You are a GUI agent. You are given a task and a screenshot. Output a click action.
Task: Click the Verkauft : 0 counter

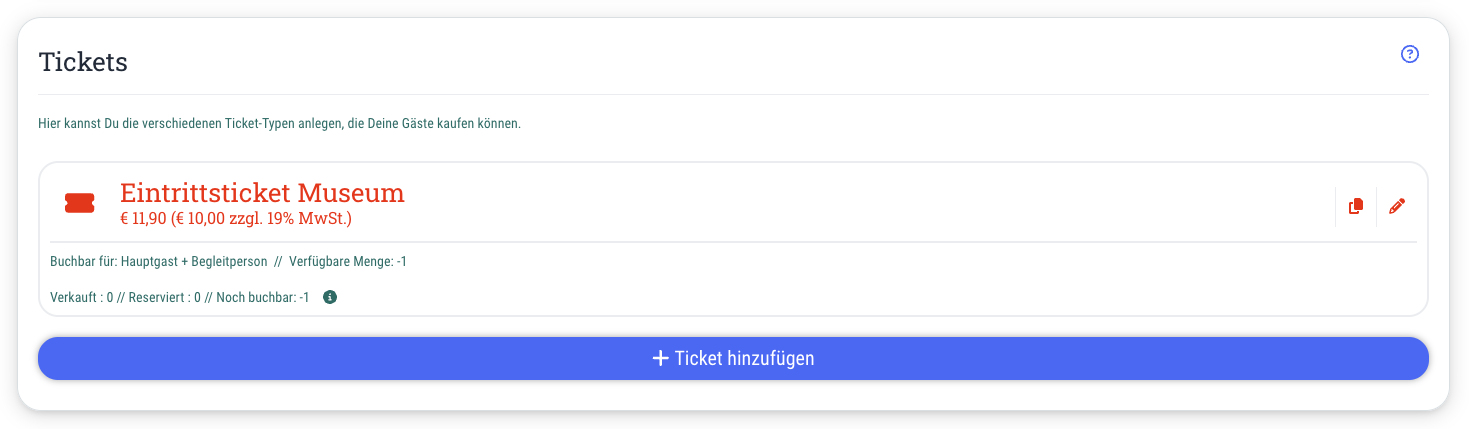point(82,297)
